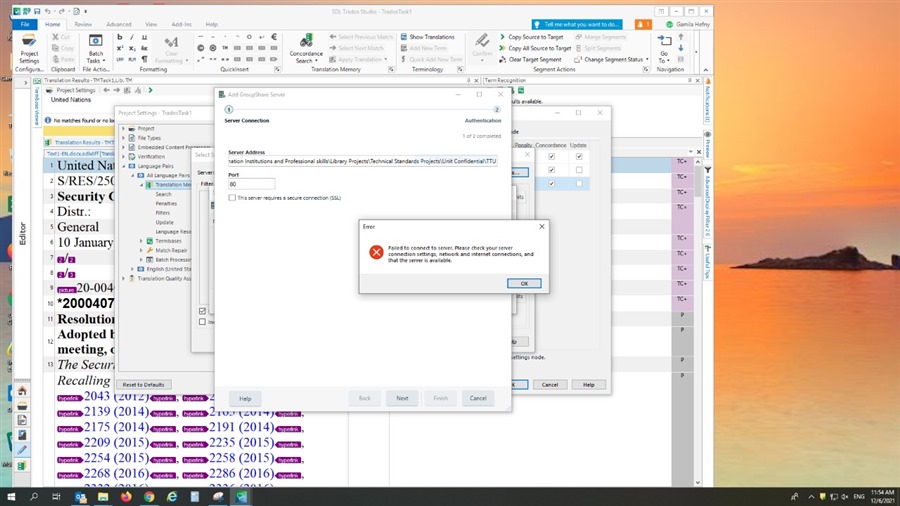Open the Windows Start menu

click(x=11, y=497)
